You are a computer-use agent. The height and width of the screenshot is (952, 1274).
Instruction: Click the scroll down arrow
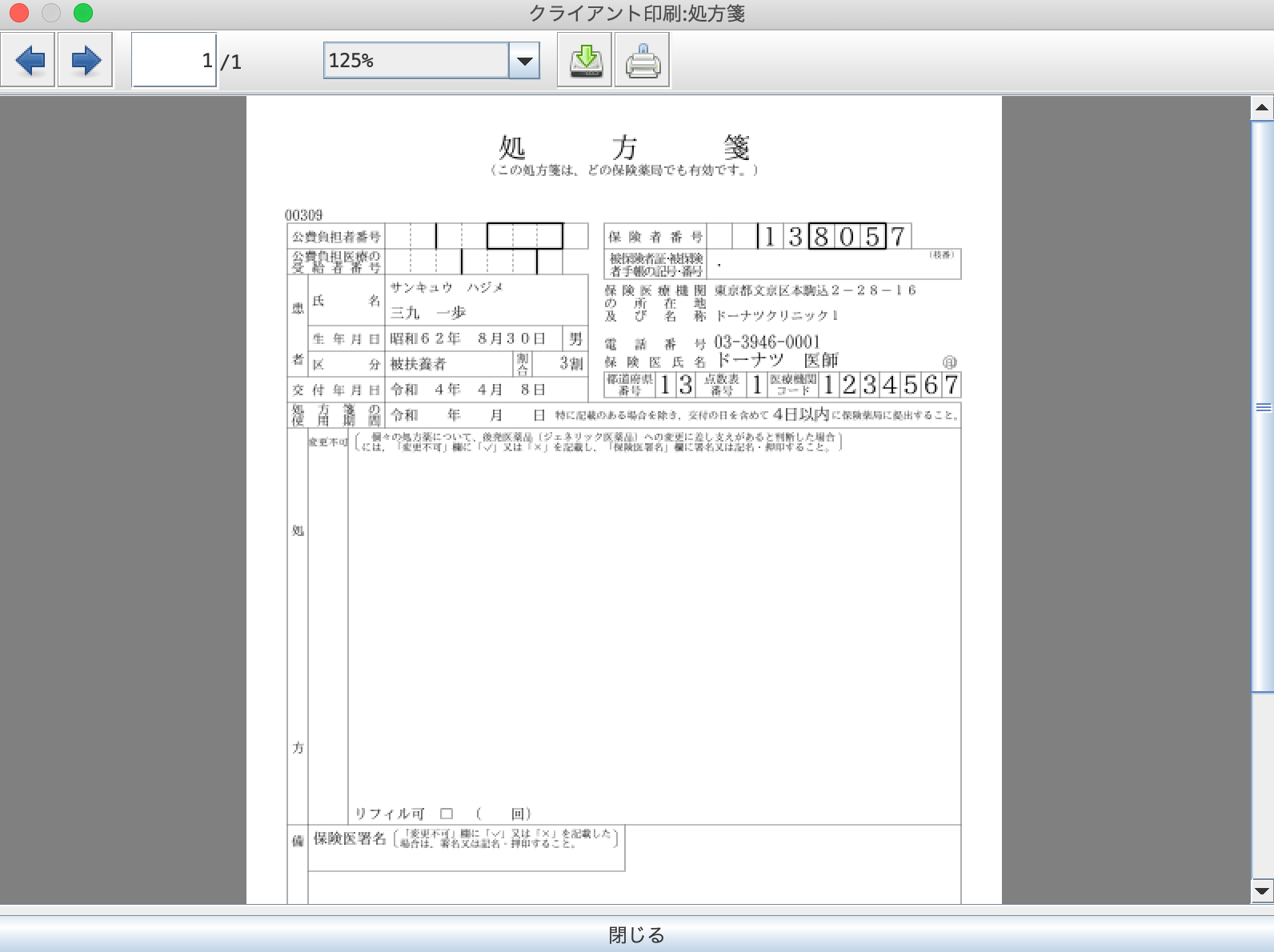pos(1262,890)
